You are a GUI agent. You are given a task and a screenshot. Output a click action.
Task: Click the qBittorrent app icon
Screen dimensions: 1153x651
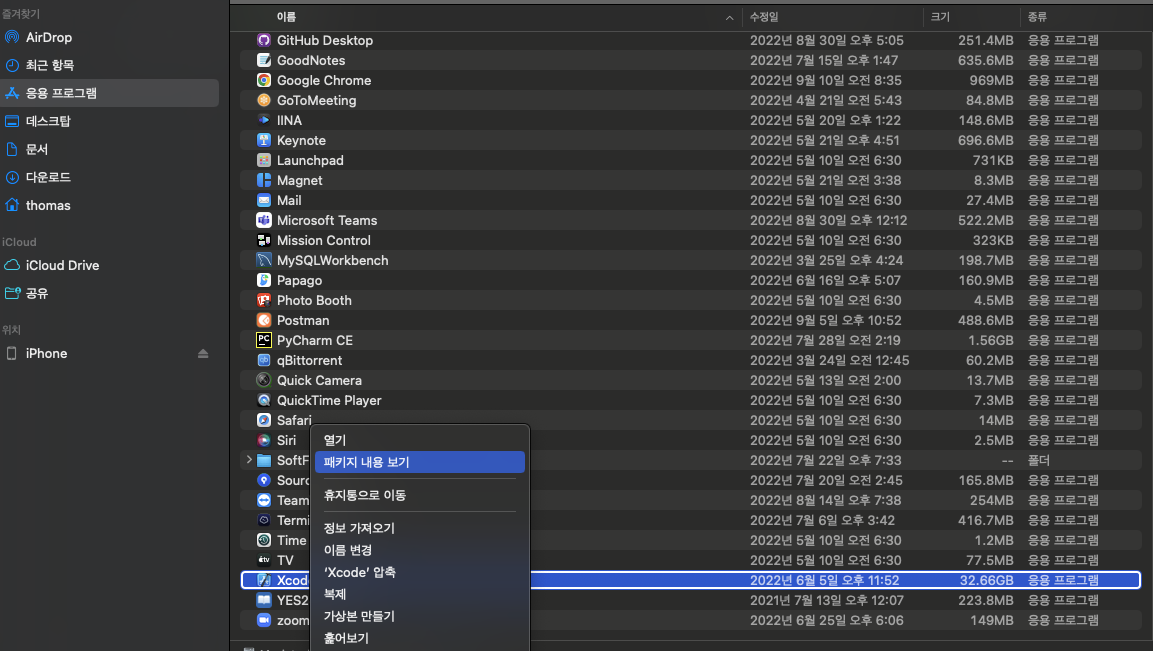pos(264,360)
